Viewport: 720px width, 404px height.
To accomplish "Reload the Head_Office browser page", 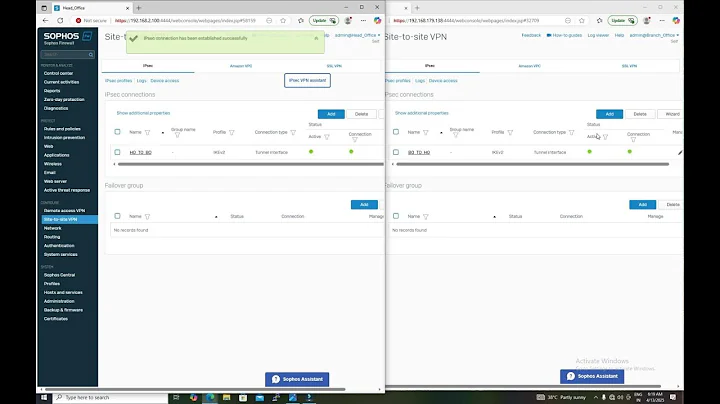I will coord(60,21).
